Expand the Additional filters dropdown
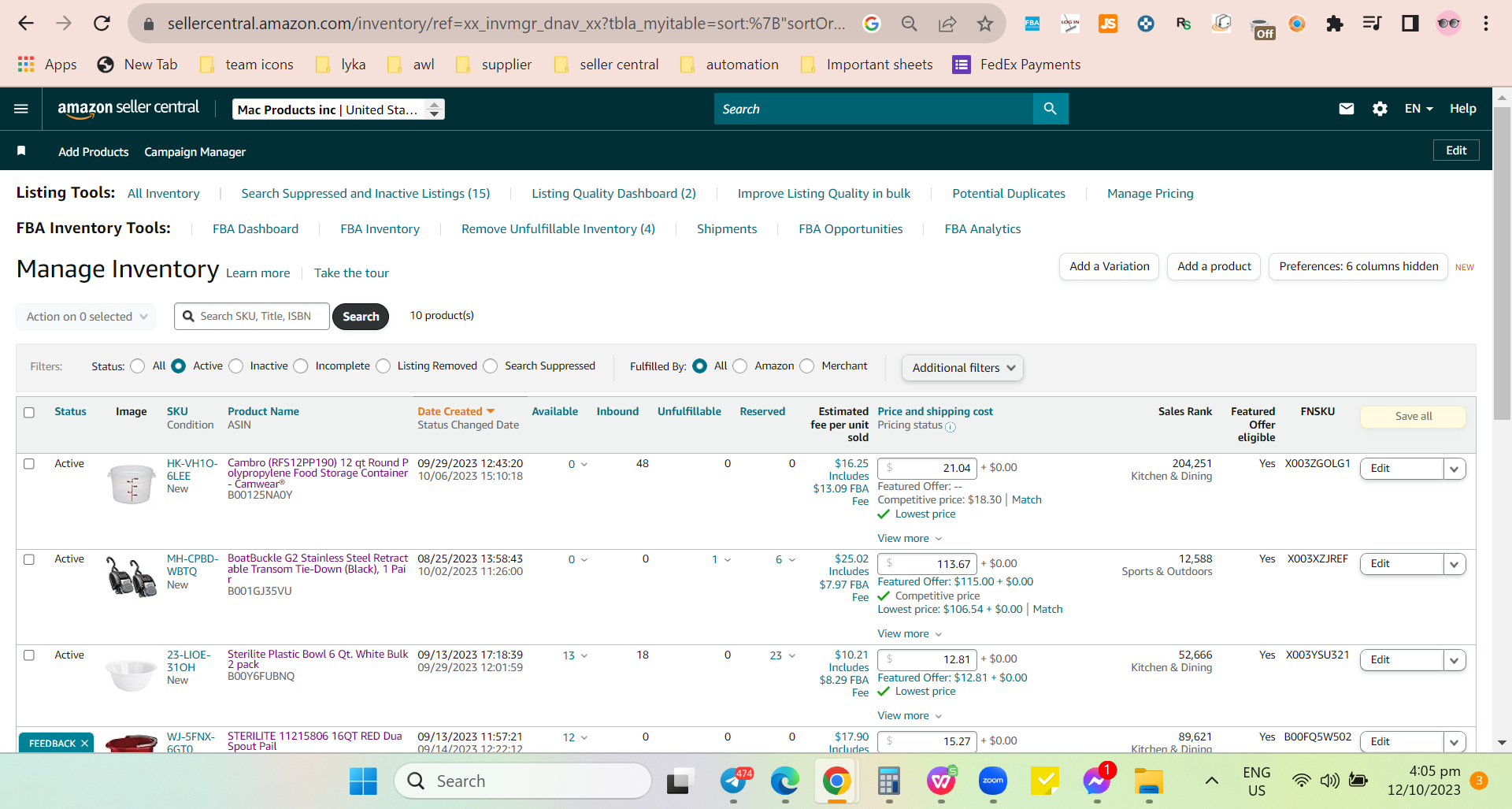 962,368
